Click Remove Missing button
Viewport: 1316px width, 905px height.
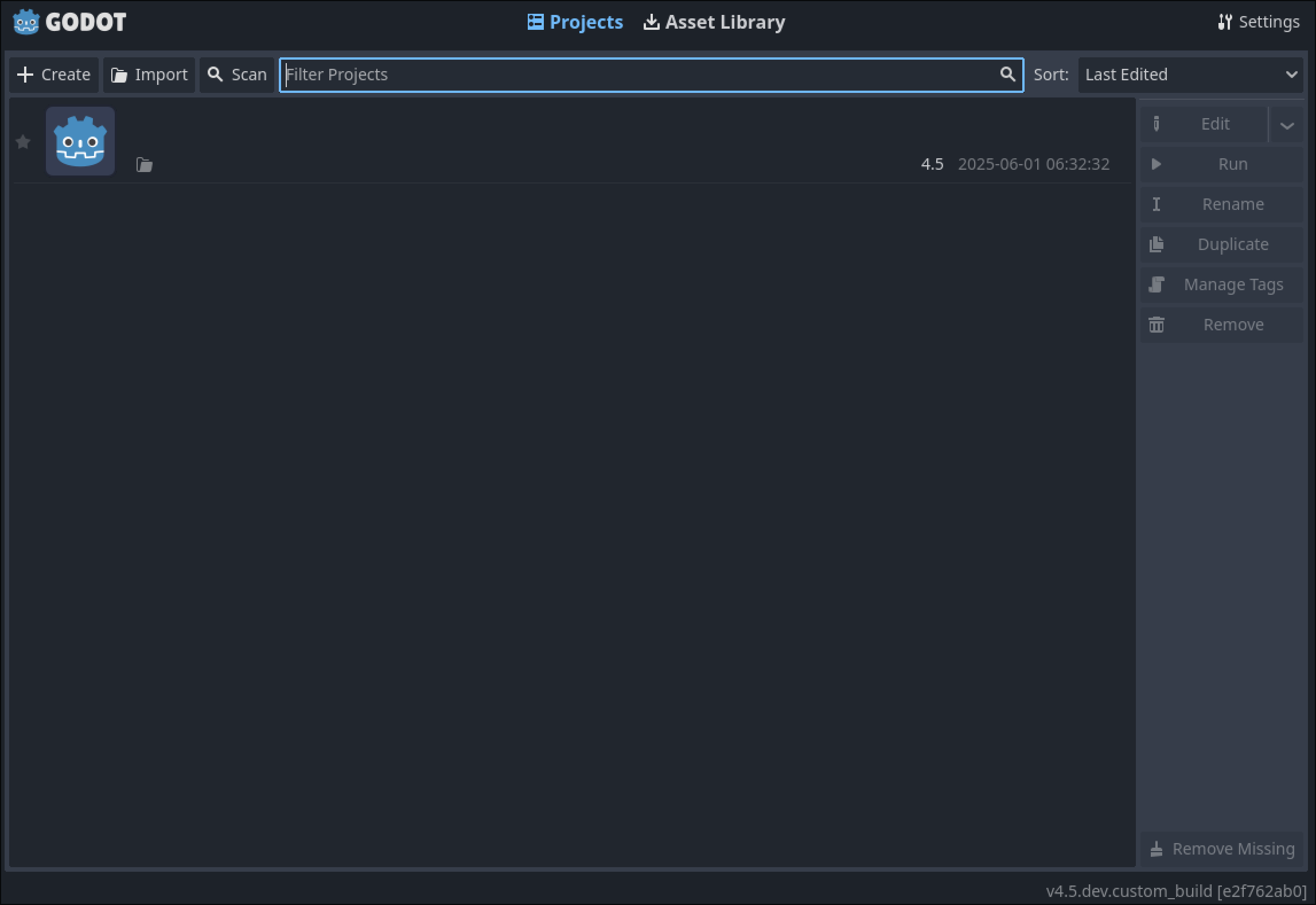pos(1222,849)
